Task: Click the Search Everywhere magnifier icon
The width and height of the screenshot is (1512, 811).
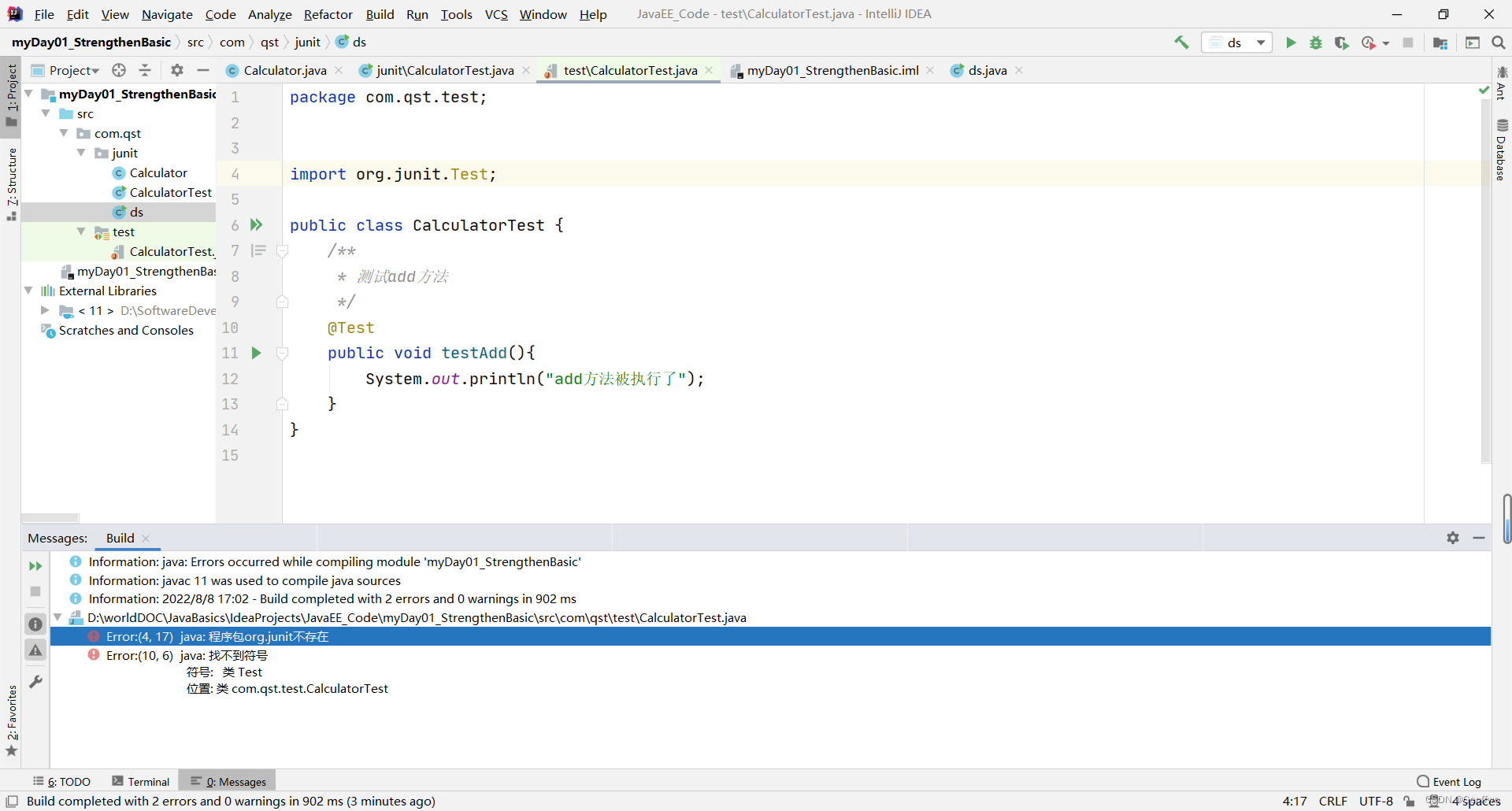Action: 1499,43
